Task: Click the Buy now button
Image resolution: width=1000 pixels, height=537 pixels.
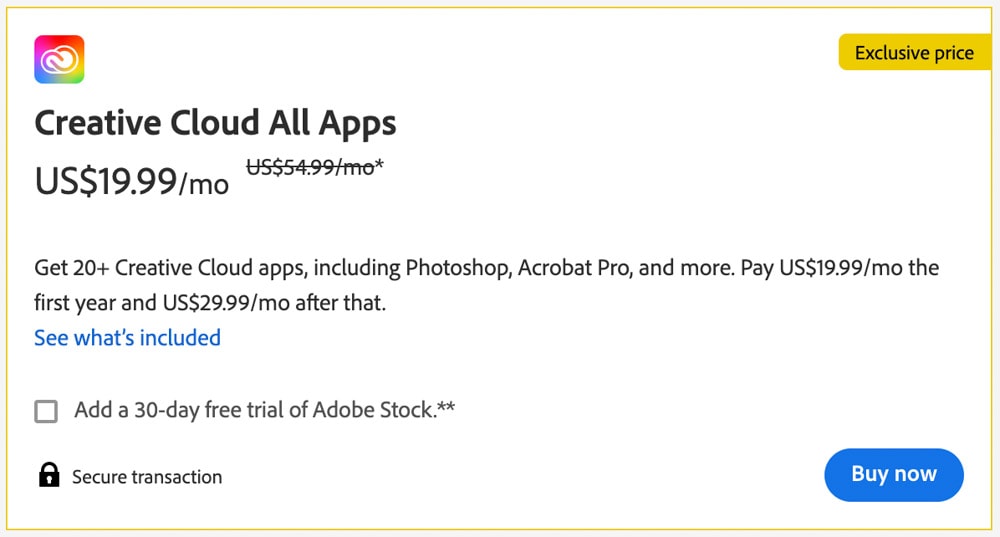Action: pyautogui.click(x=893, y=474)
